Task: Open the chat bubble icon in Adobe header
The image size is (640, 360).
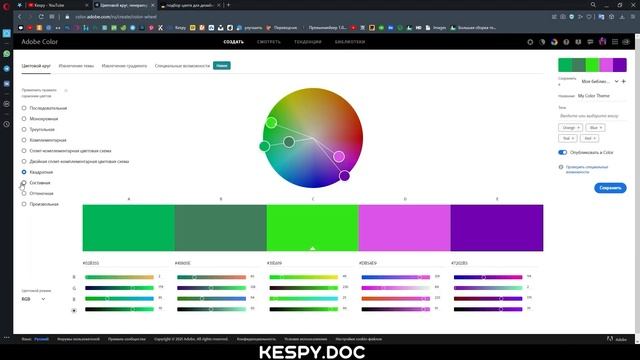Action: pyautogui.click(x=590, y=42)
